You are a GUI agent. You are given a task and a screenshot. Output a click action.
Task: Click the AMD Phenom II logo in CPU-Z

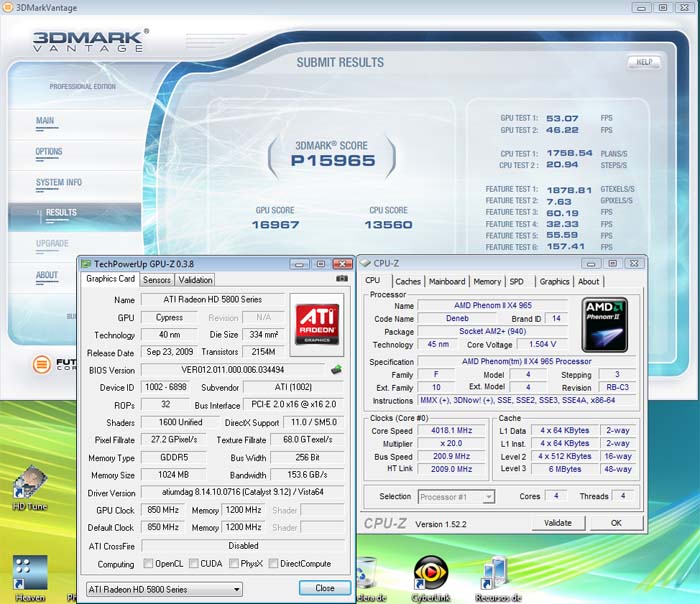tap(604, 325)
